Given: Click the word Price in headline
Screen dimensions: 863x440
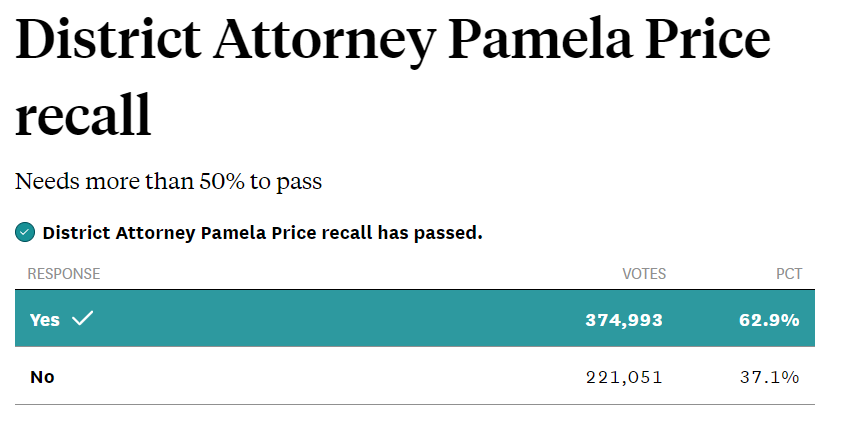Looking at the screenshot, I should [708, 40].
